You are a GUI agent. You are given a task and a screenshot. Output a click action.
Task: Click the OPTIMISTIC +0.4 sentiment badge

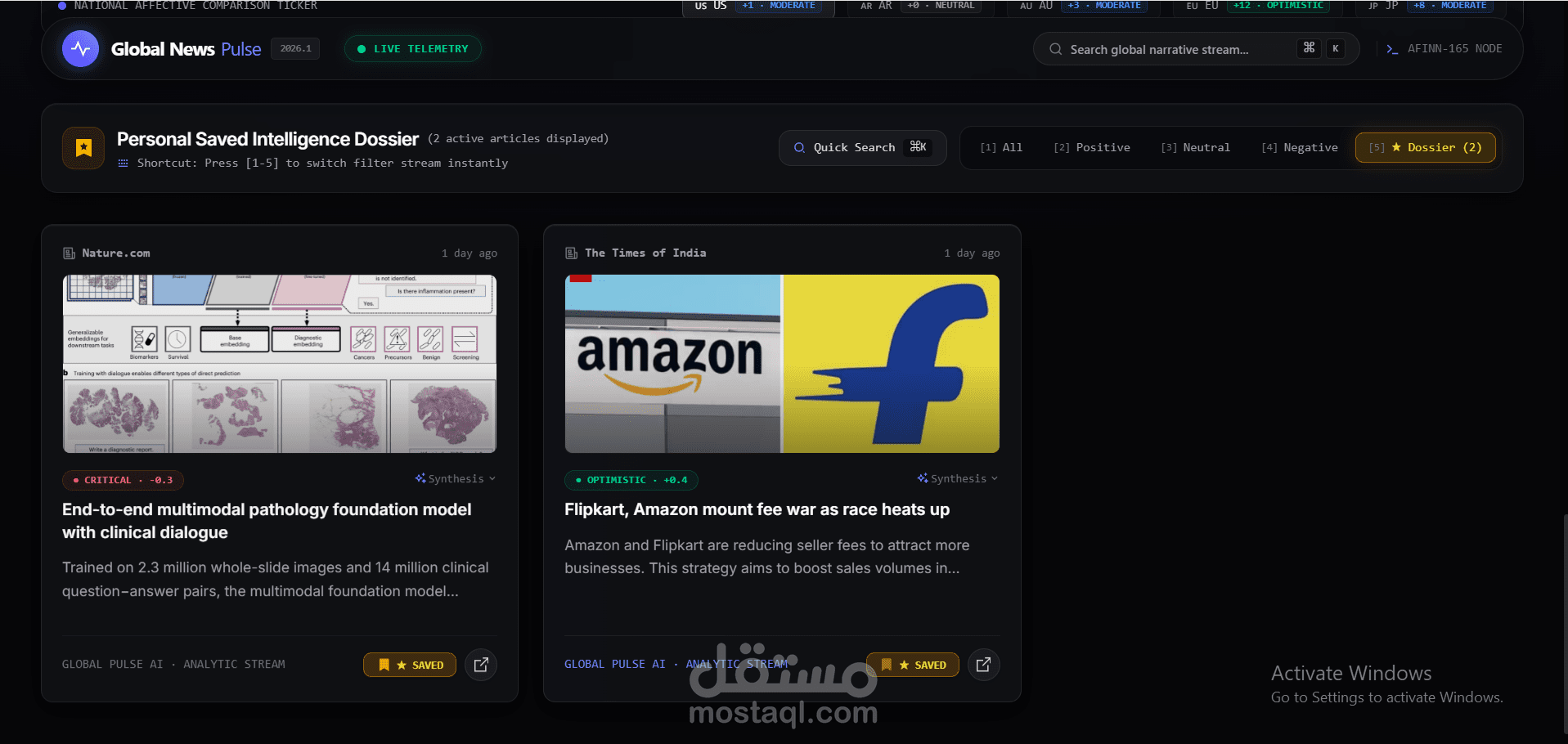[631, 480]
